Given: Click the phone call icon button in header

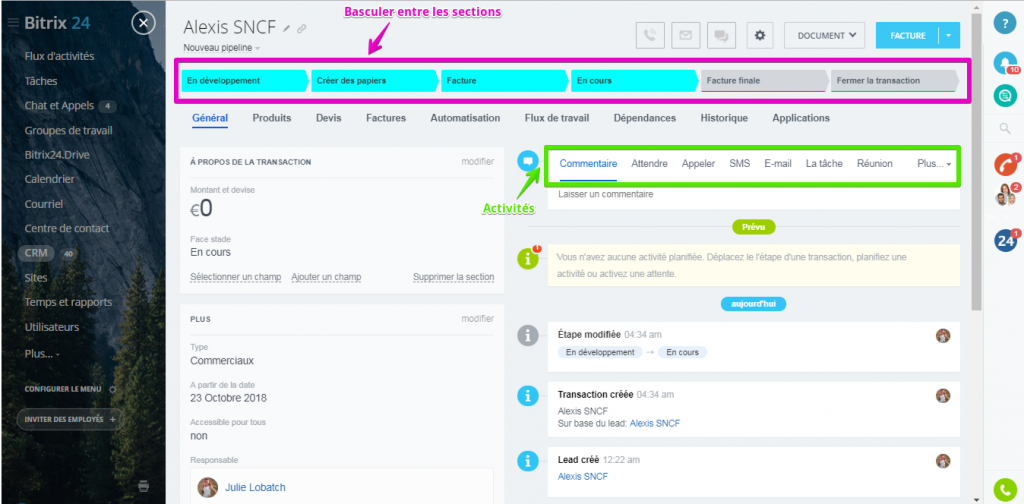Looking at the screenshot, I should pyautogui.click(x=650, y=36).
